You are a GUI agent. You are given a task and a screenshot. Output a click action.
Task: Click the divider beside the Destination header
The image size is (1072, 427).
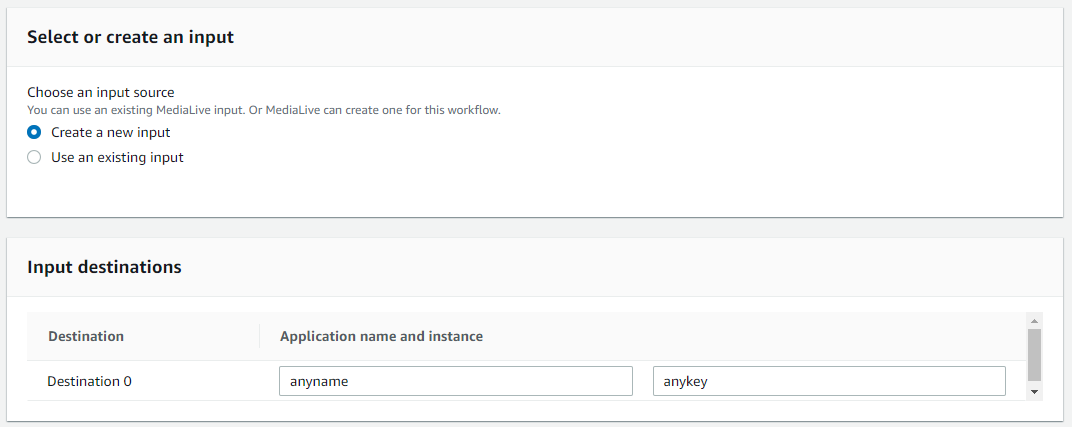point(259,336)
